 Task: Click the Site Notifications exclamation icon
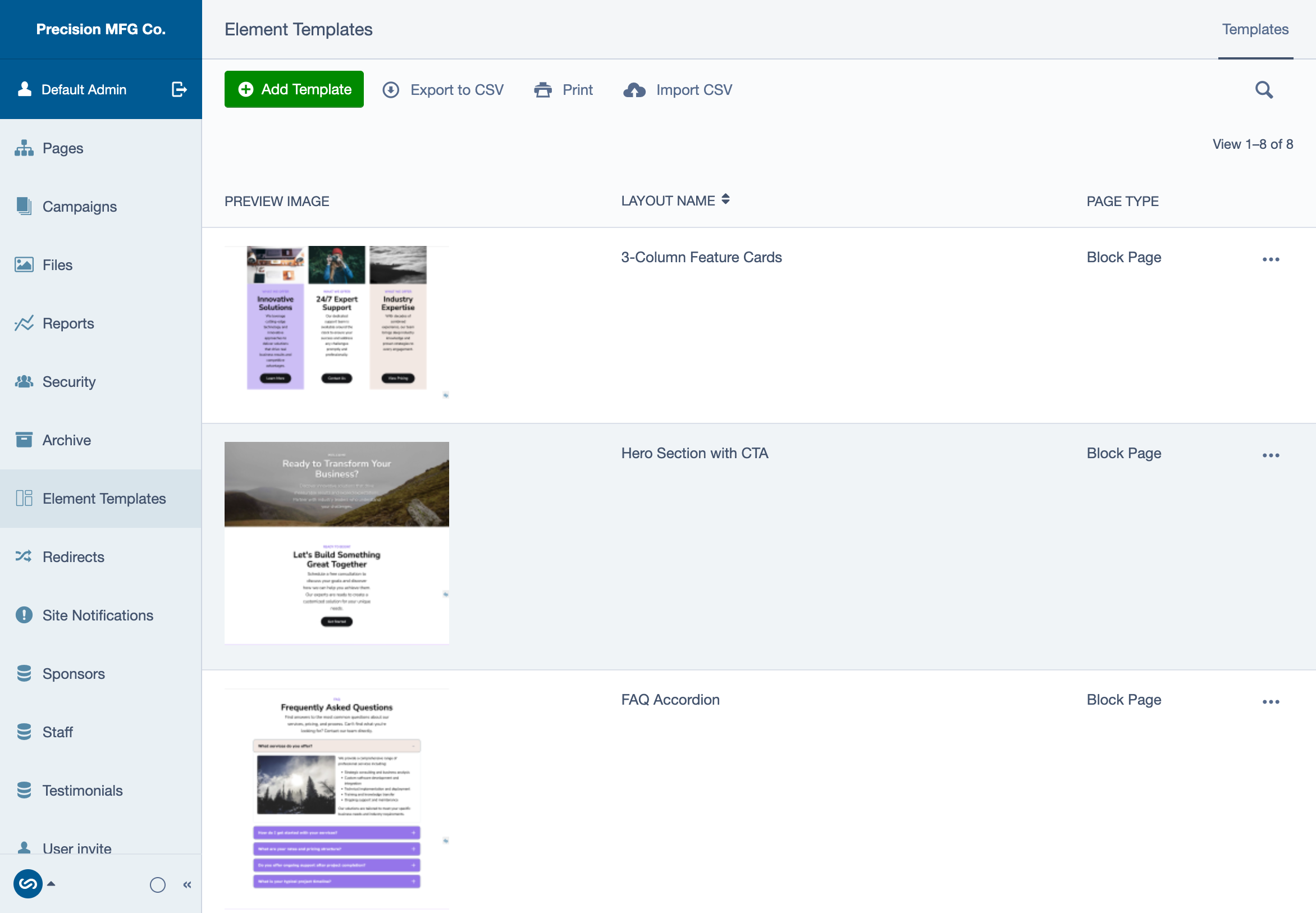coord(24,615)
